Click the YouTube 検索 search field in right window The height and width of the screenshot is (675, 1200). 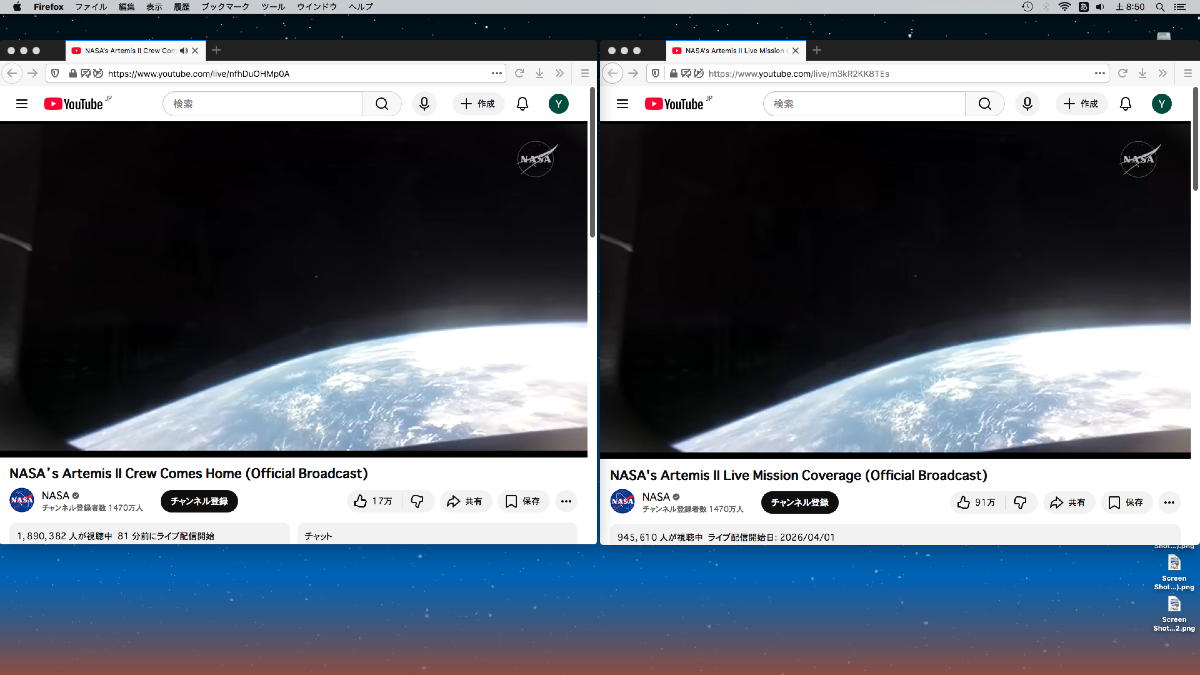point(864,104)
